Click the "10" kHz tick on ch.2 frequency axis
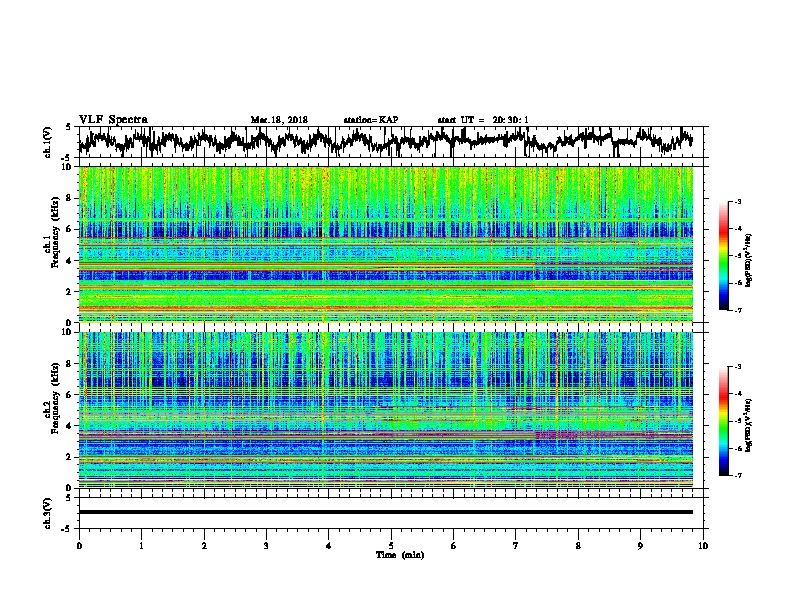The height and width of the screenshot is (612, 792). click(68, 332)
